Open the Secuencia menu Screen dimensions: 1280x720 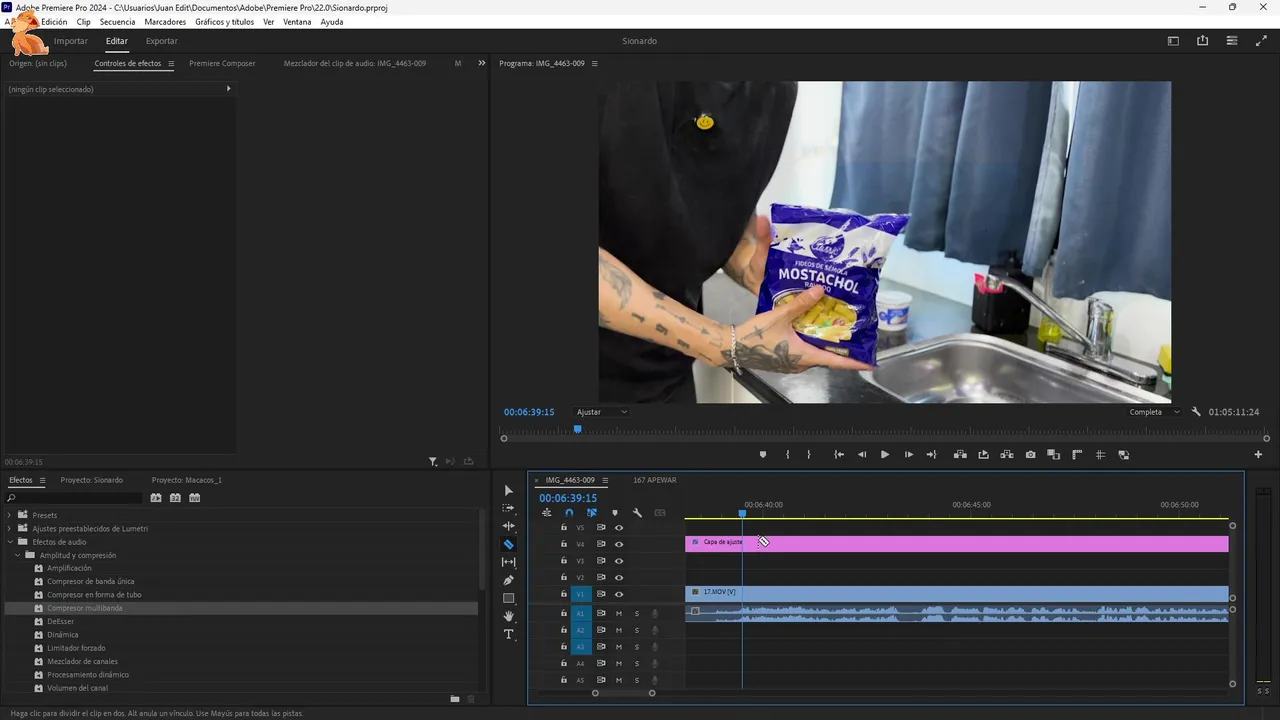(117, 22)
